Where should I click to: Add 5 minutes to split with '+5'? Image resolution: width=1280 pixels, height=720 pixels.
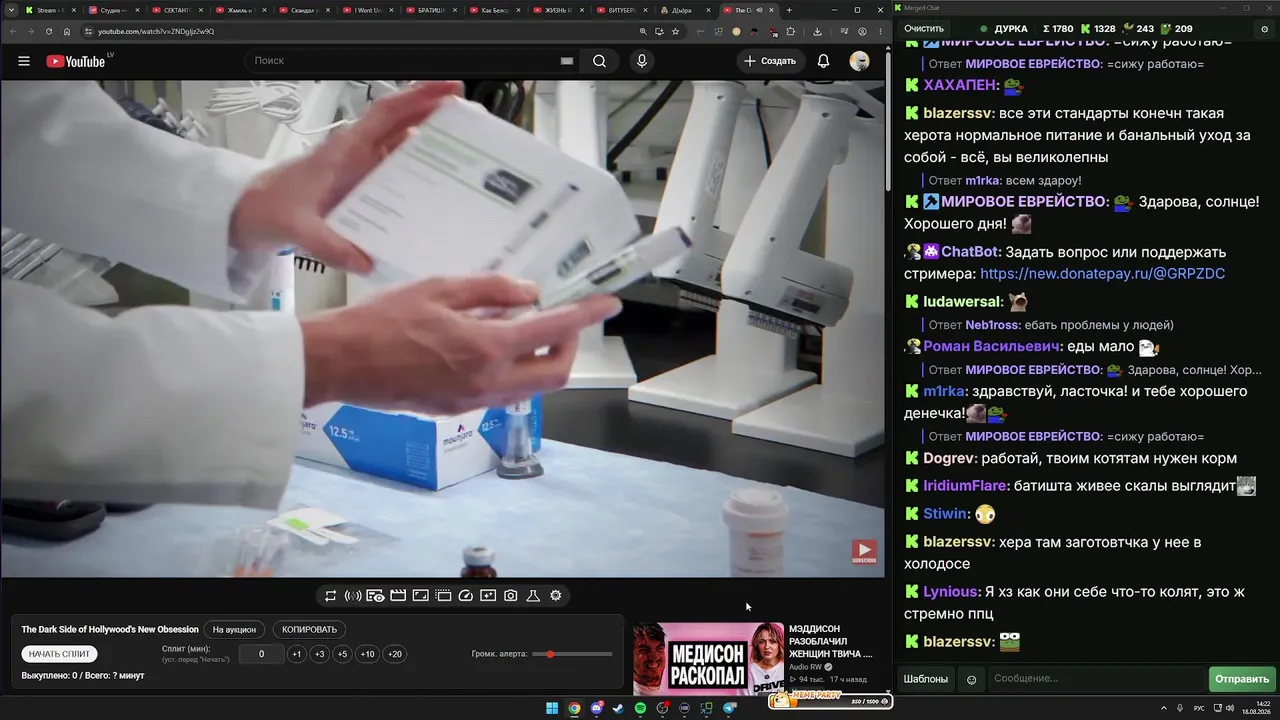pos(342,654)
